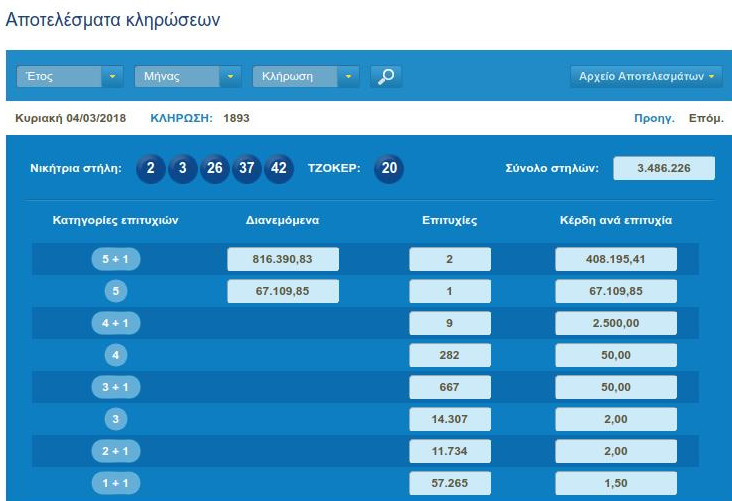This screenshot has width=732, height=501.
Task: Click the Τζόκερ number ball 20
Action: point(389,168)
